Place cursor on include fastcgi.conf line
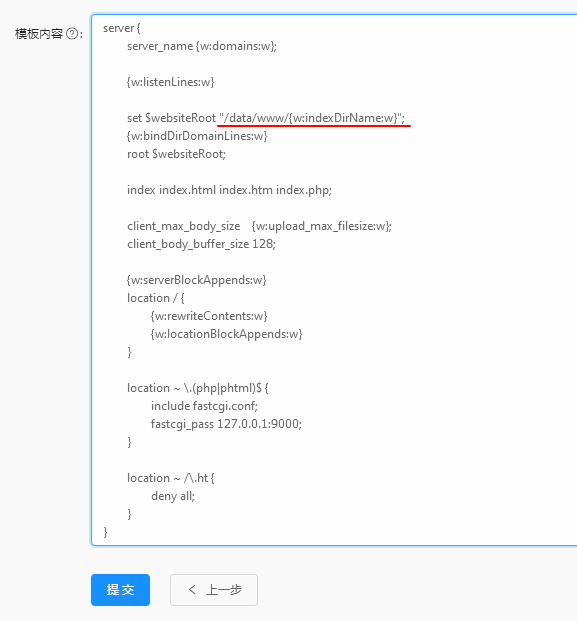This screenshot has height=621, width=577. (204, 406)
